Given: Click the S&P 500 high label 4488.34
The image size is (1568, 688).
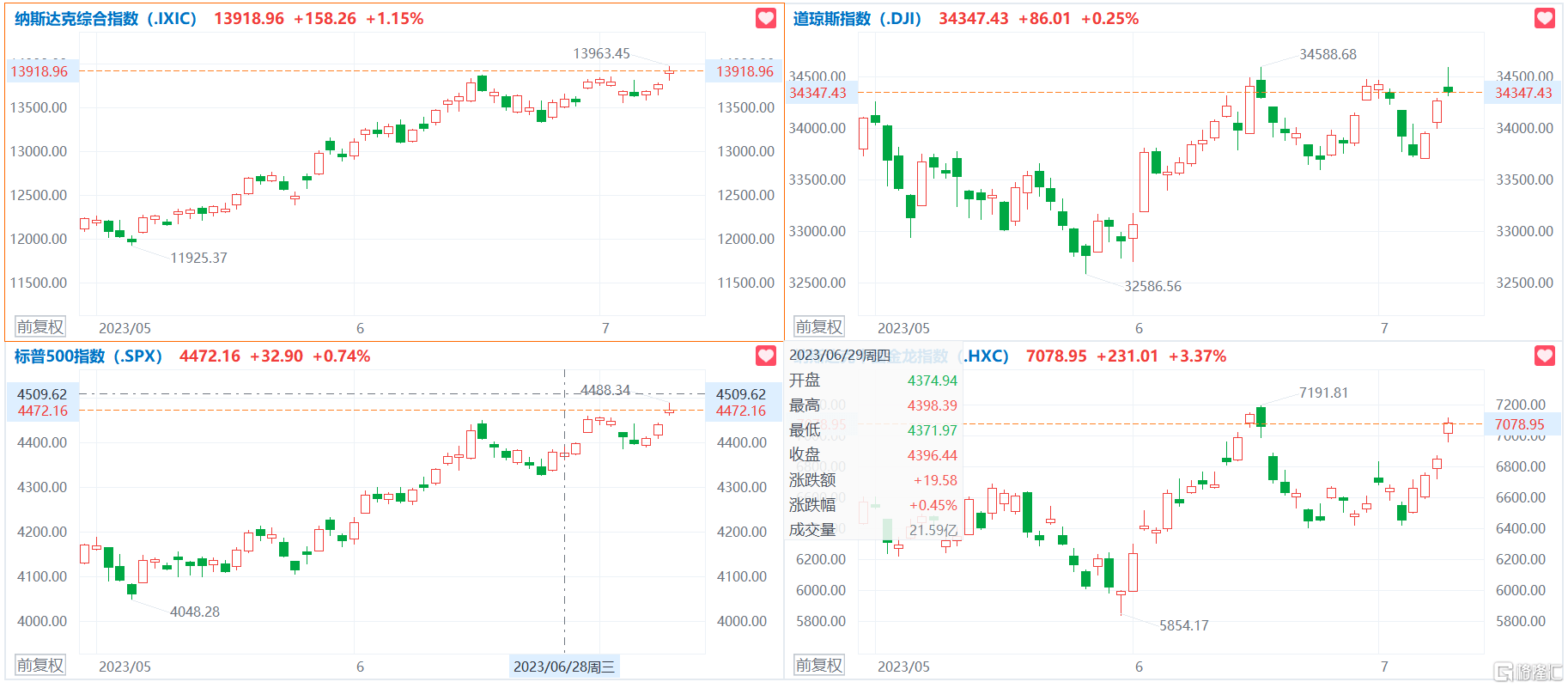Looking at the screenshot, I should pos(605,390).
